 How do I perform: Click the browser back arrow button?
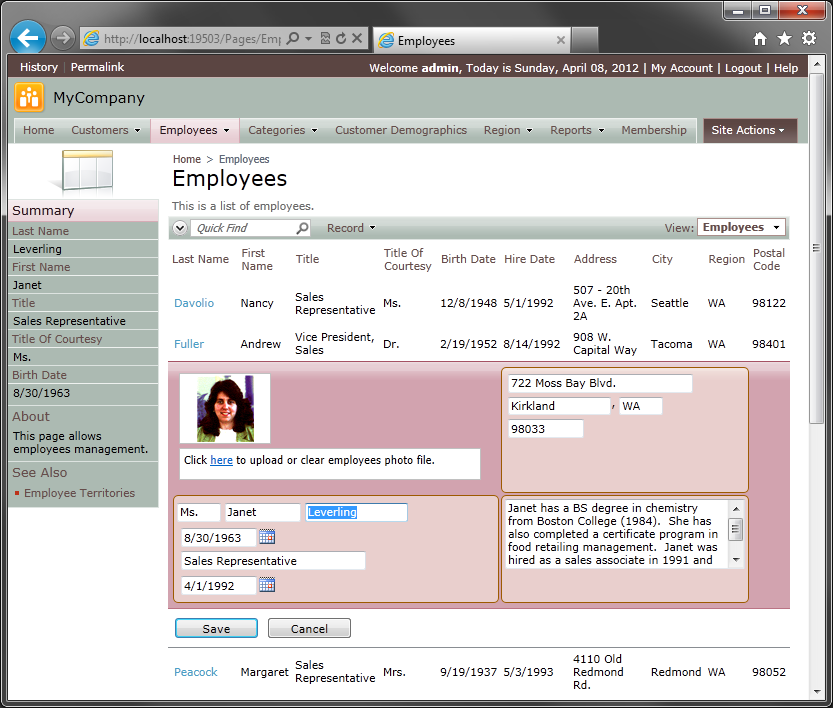point(28,38)
